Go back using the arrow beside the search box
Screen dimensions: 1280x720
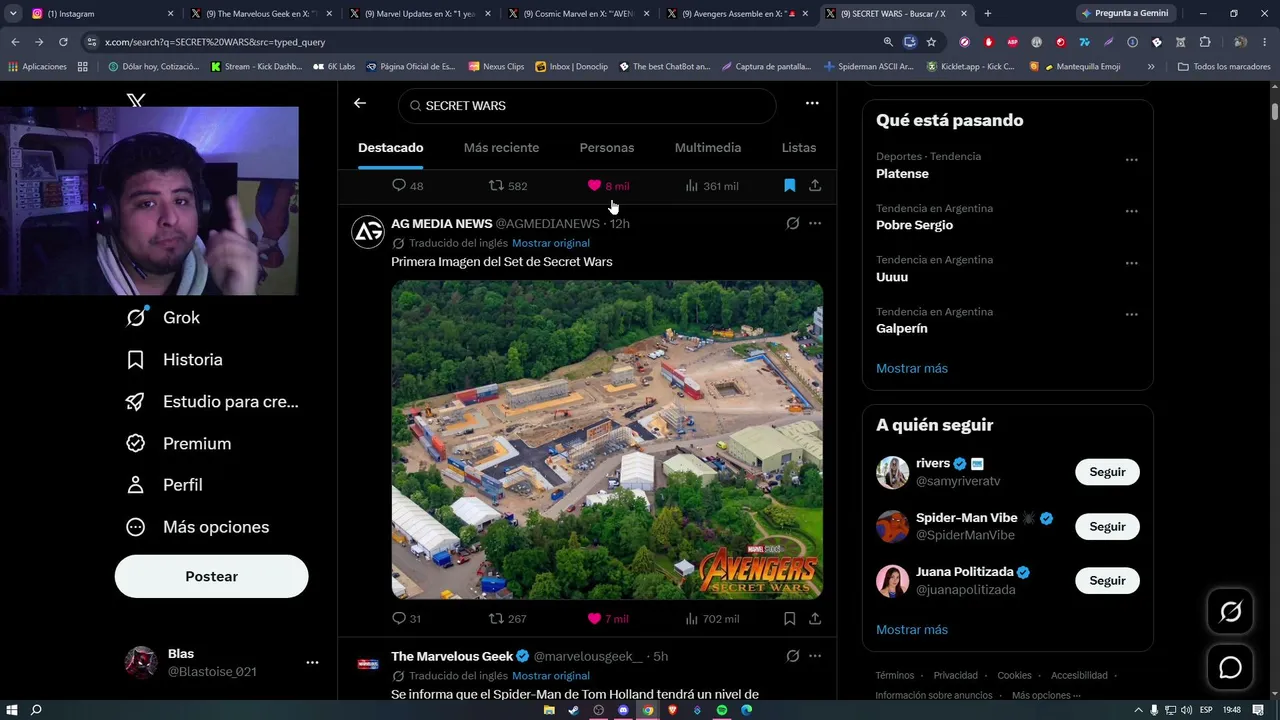click(360, 103)
